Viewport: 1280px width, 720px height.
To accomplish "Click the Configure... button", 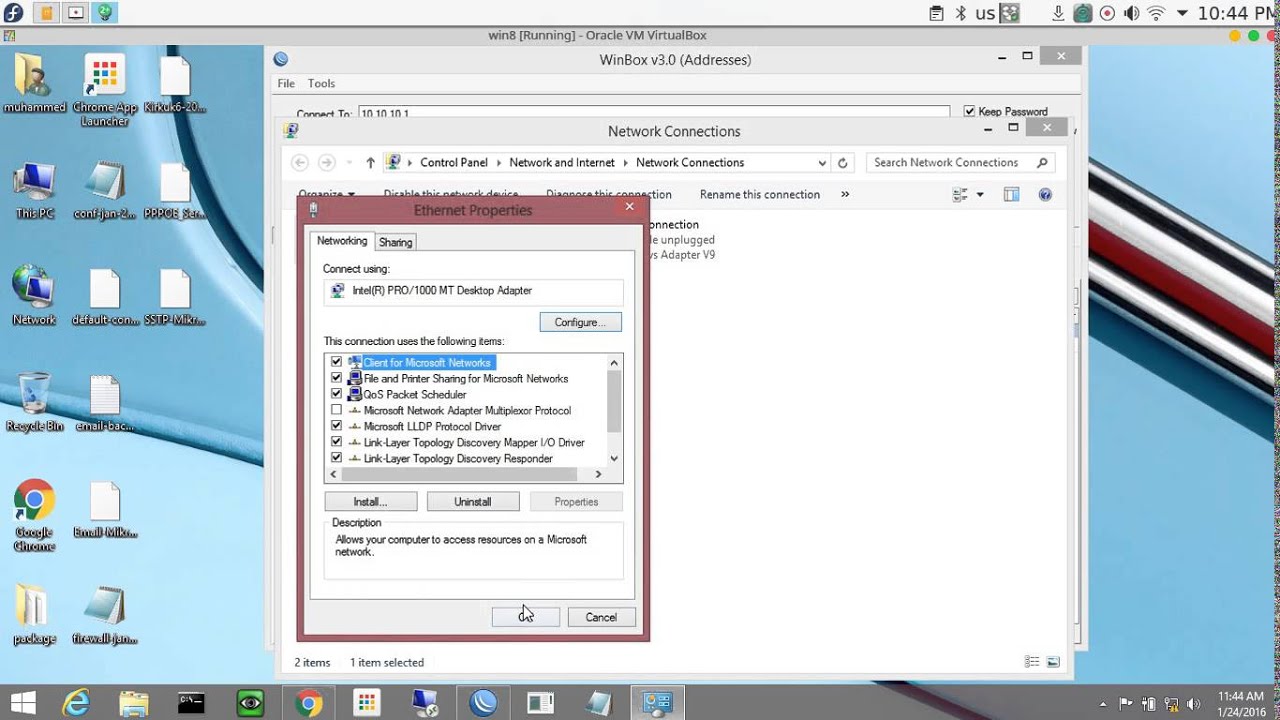I will 580,322.
